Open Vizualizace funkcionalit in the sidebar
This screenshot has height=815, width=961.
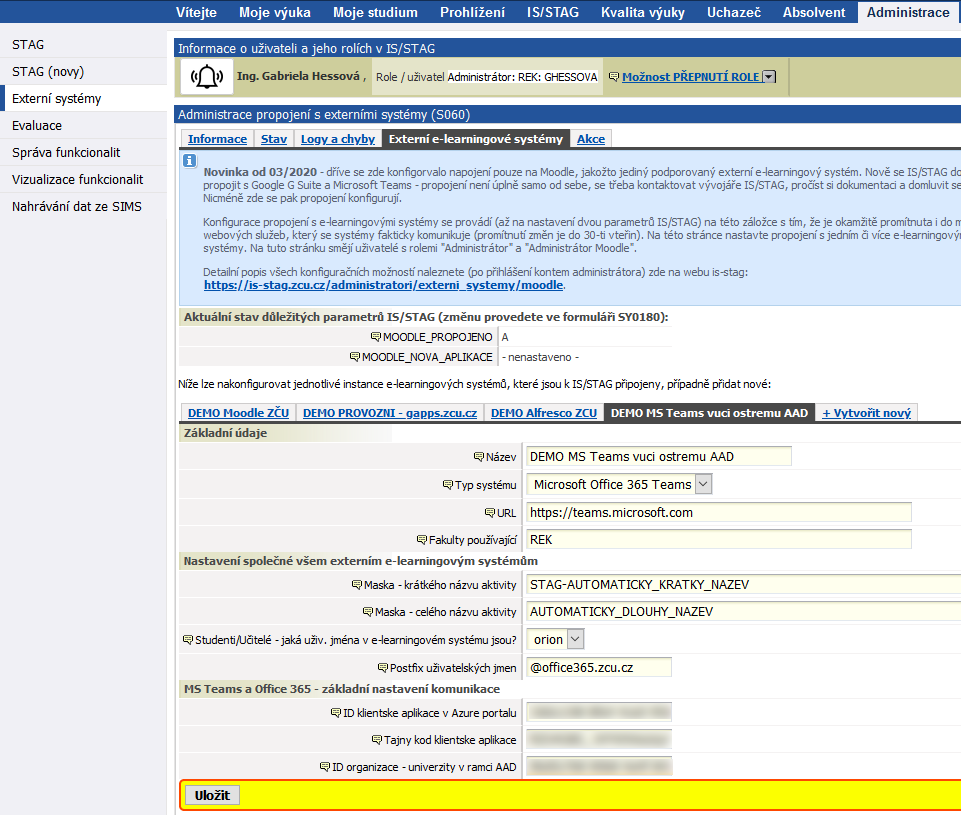83,180
